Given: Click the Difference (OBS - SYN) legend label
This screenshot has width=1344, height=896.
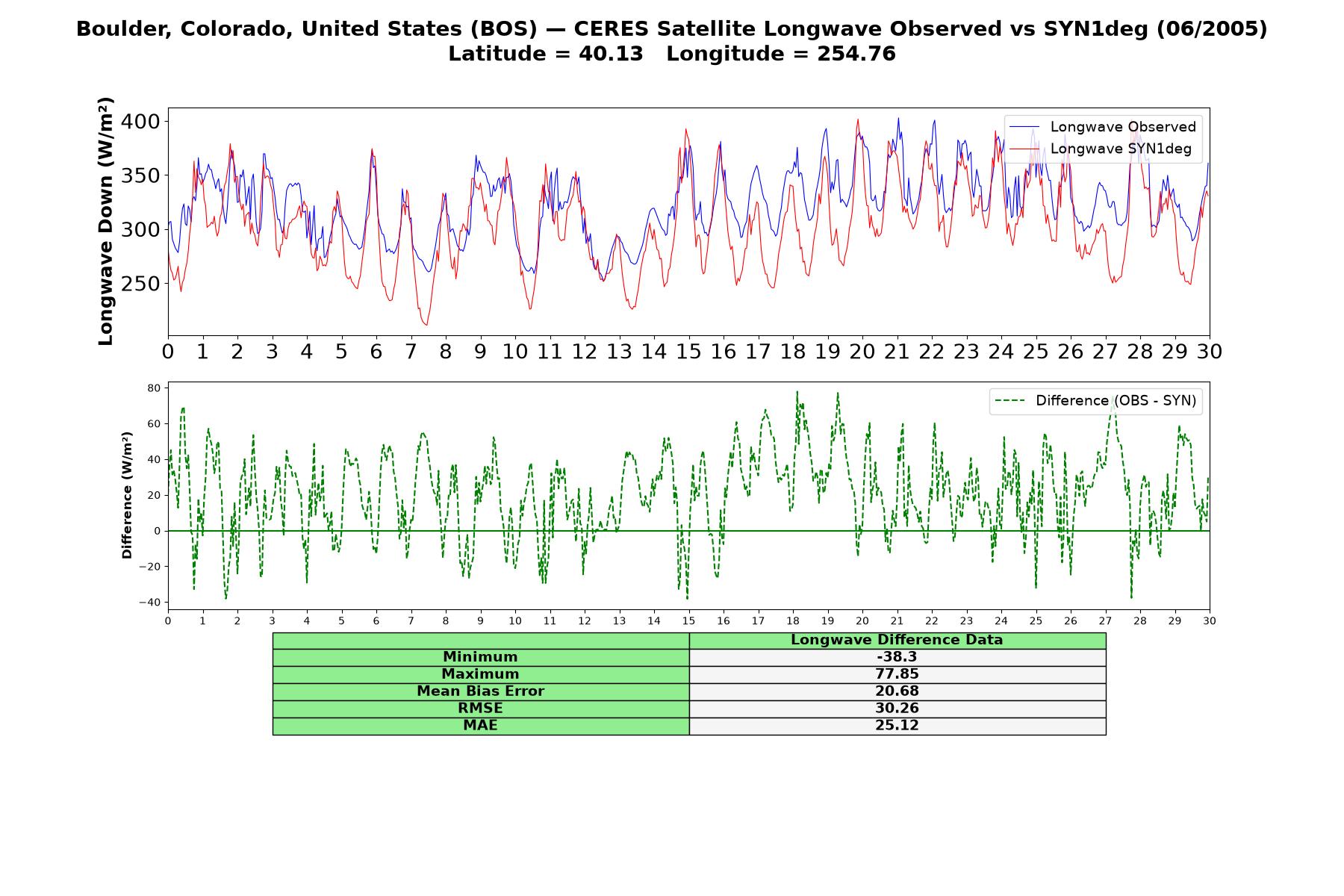Looking at the screenshot, I should tap(1116, 401).
